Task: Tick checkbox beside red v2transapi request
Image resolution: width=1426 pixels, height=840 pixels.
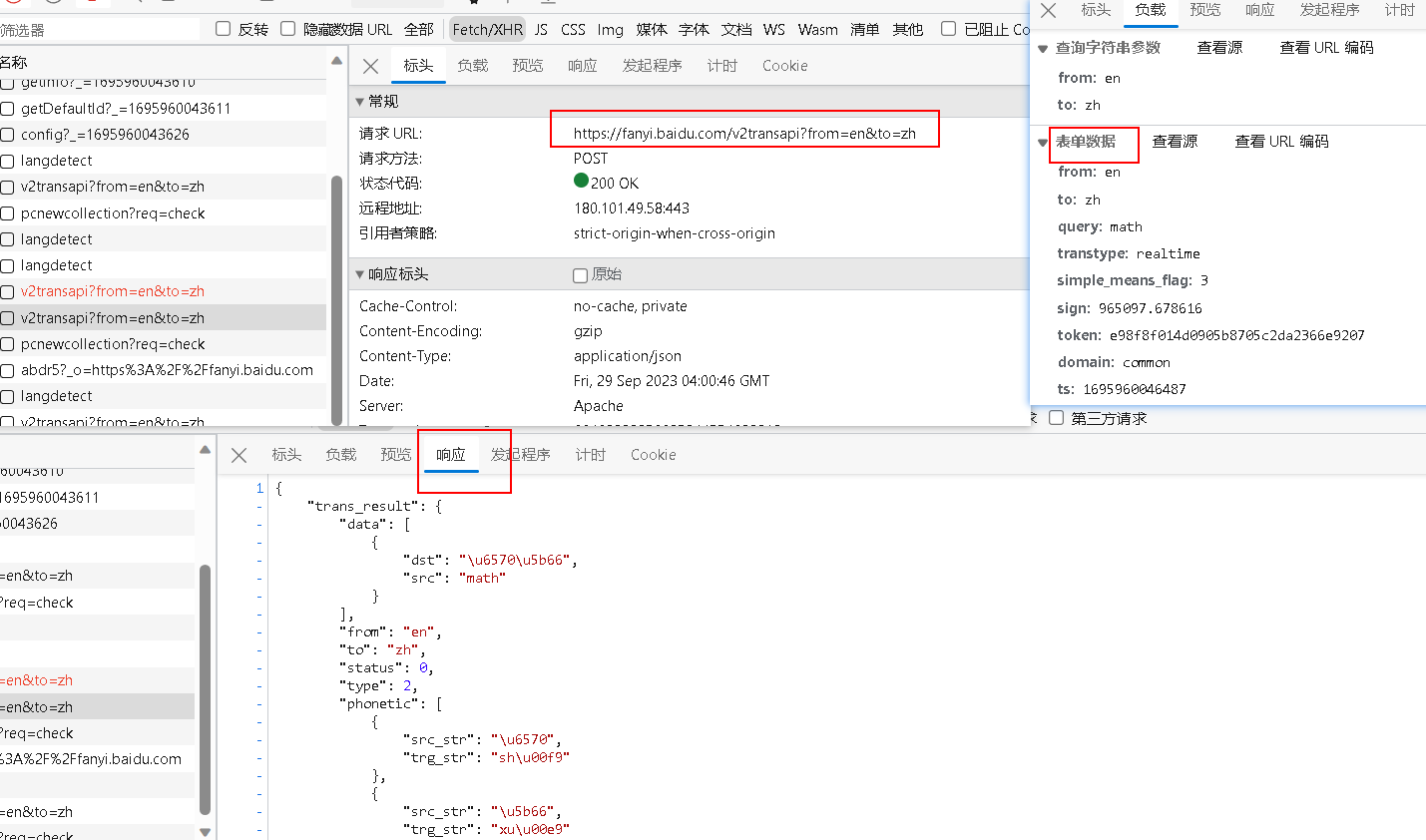Action: coord(7,292)
